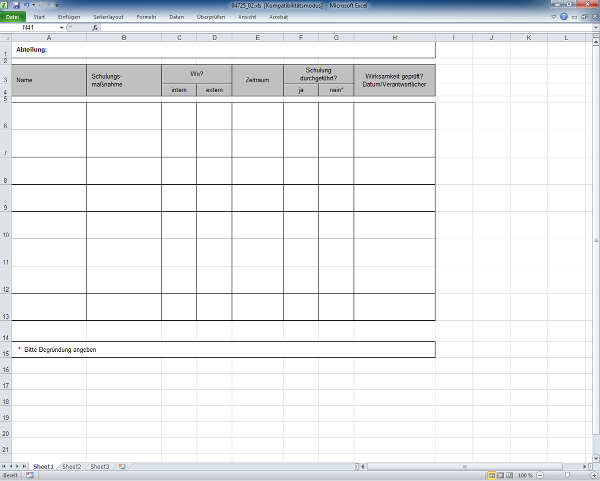This screenshot has height=481, width=600.
Task: Click the Undo arrow icon
Action: (28, 5)
